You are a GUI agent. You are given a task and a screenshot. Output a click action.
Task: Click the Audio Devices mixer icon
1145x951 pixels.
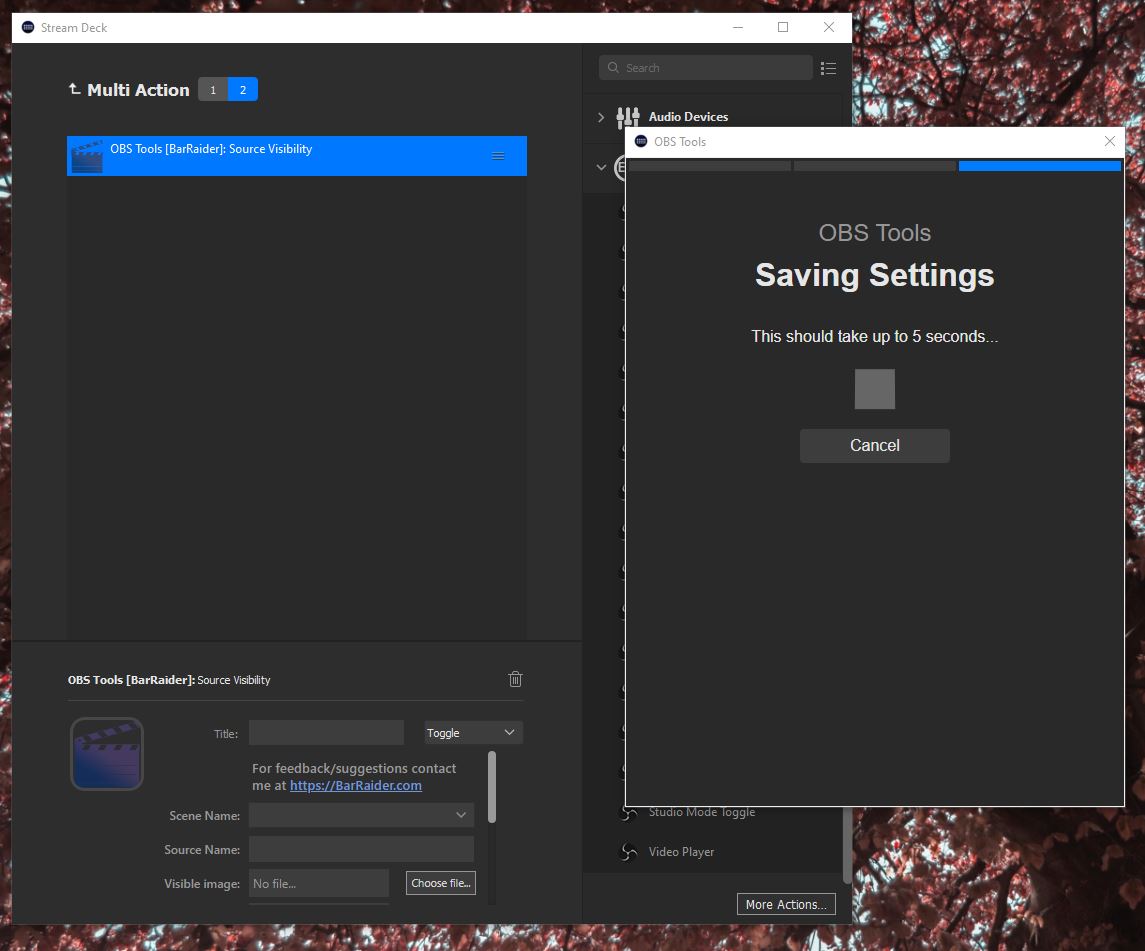click(627, 117)
